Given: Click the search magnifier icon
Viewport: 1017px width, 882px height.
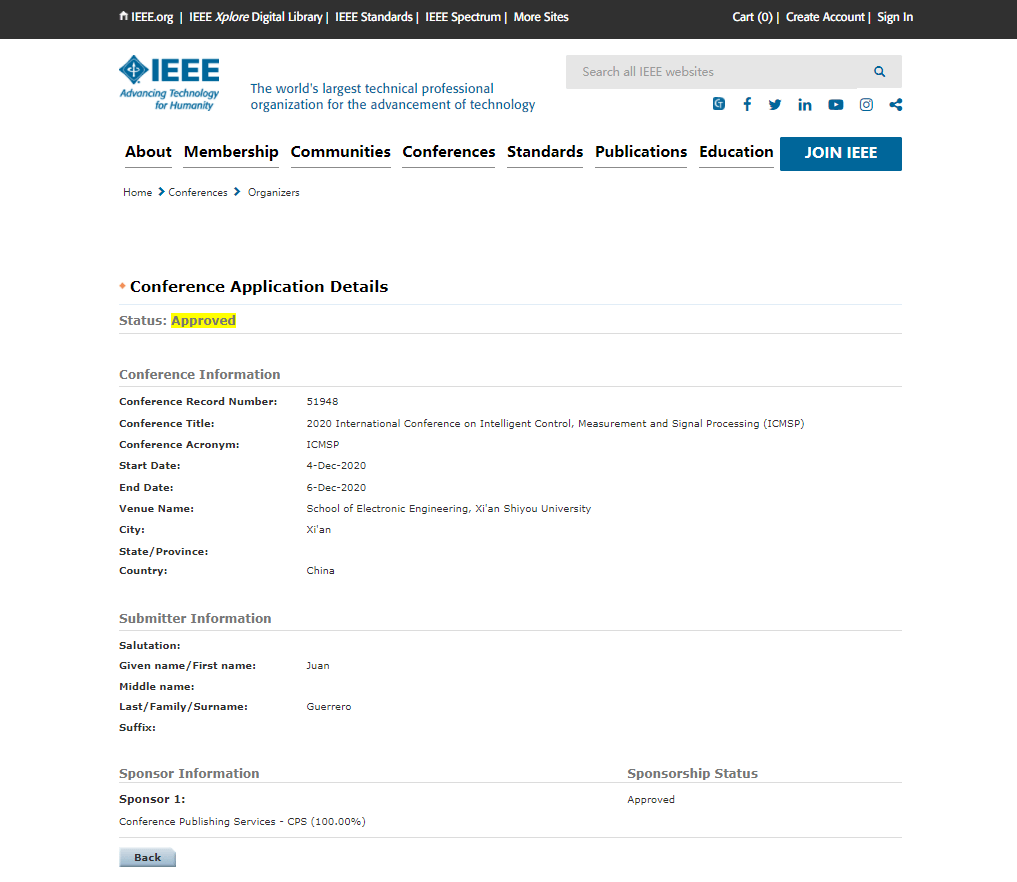Looking at the screenshot, I should tap(879, 71).
